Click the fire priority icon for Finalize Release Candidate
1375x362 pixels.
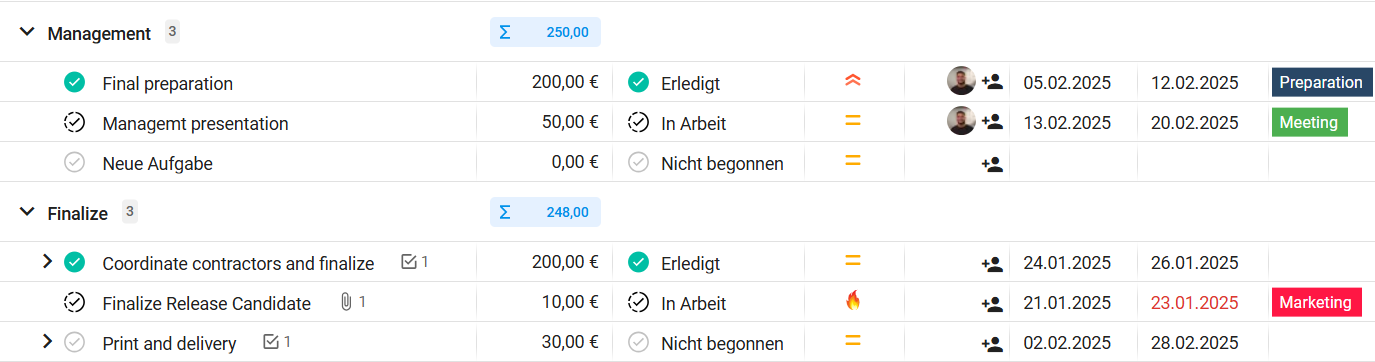tap(853, 301)
